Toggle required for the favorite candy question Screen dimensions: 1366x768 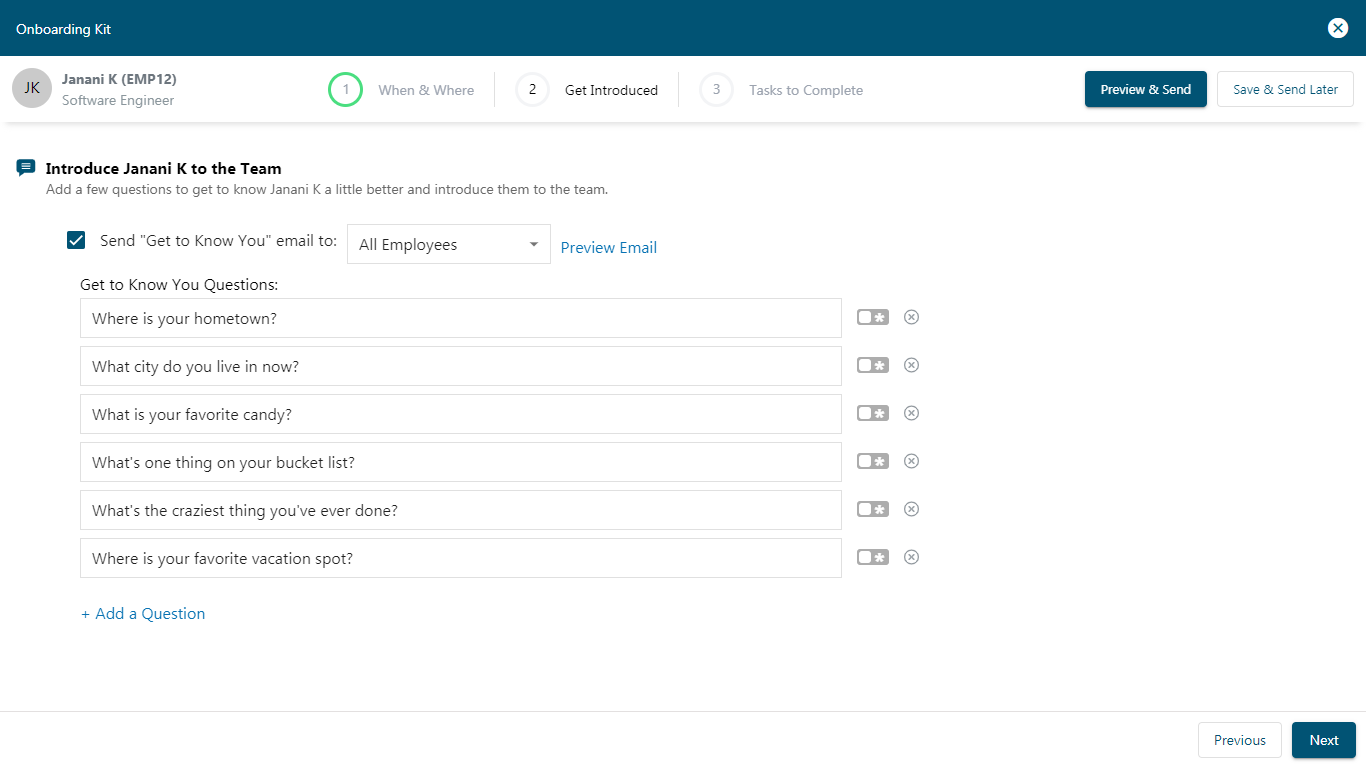(872, 413)
